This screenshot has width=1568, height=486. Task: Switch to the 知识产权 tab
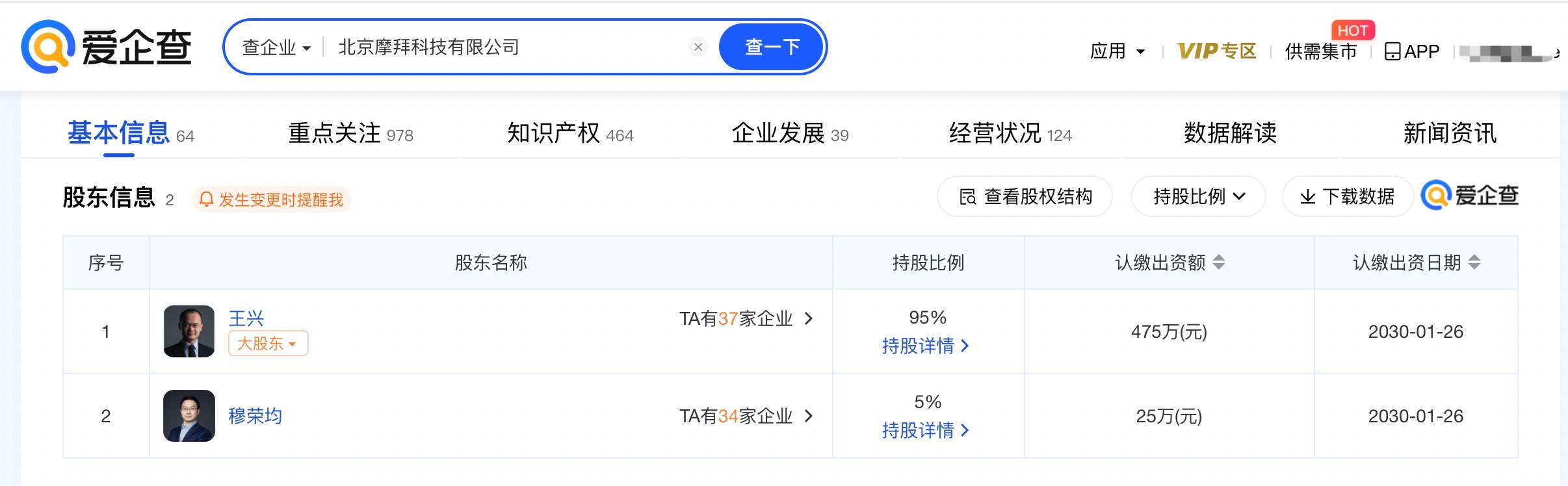coord(570,133)
